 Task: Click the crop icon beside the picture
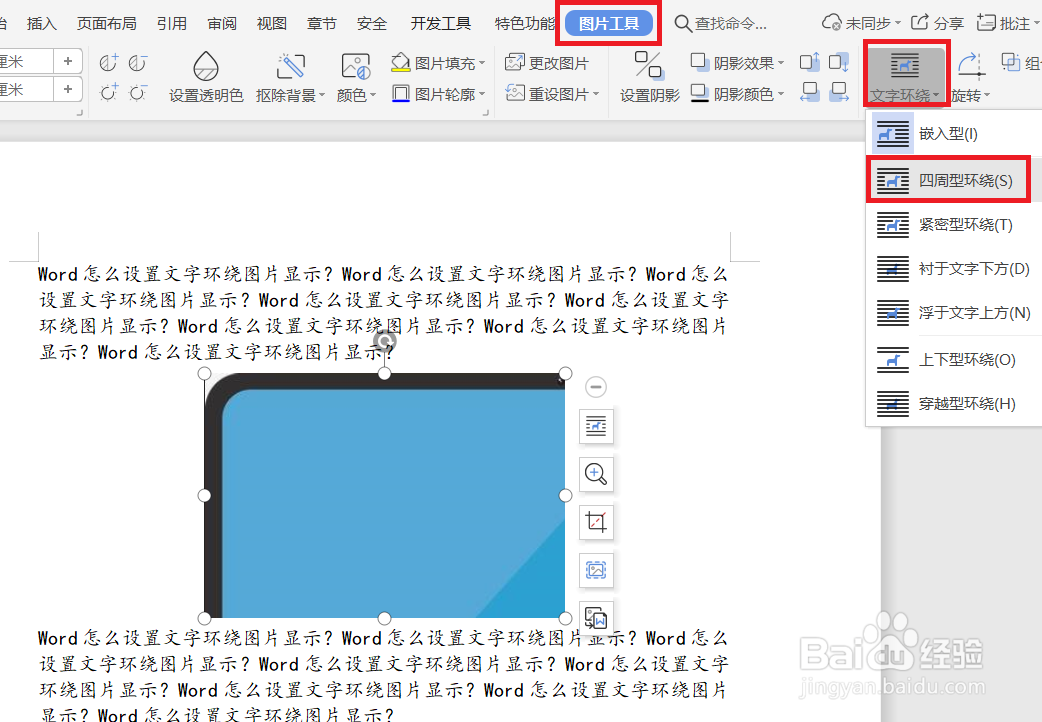click(x=595, y=522)
